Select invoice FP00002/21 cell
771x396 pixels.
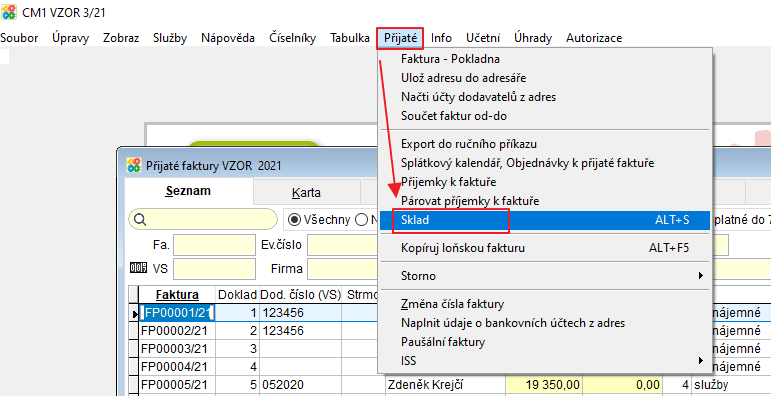tap(177, 331)
